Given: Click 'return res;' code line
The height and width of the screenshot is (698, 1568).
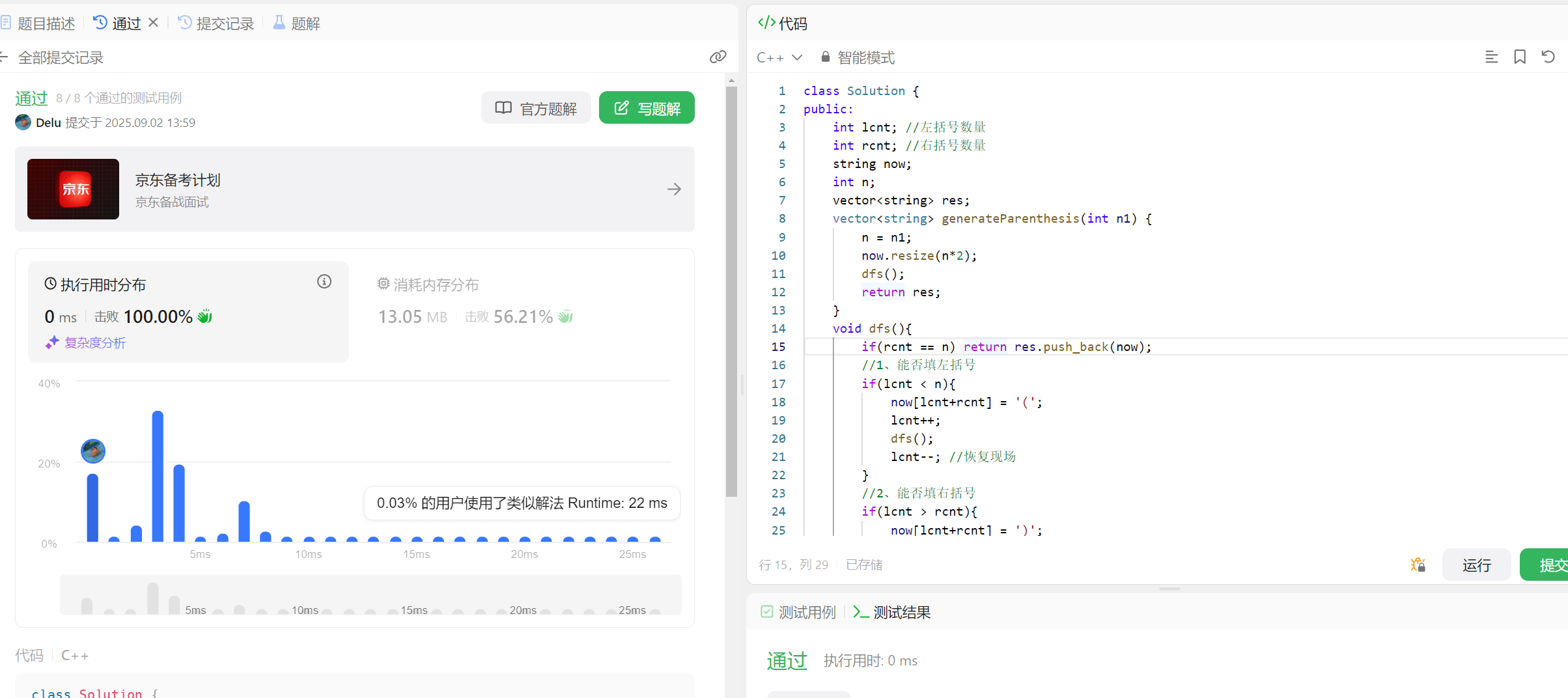Looking at the screenshot, I should (901, 292).
